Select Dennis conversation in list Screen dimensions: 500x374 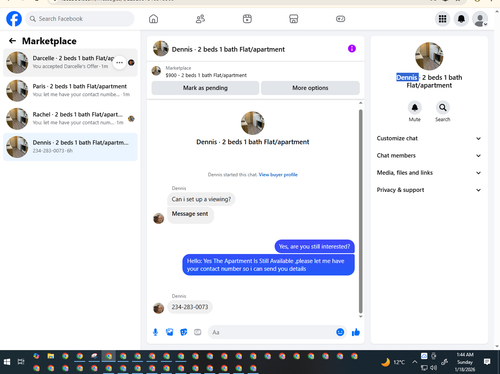[x=70, y=147]
